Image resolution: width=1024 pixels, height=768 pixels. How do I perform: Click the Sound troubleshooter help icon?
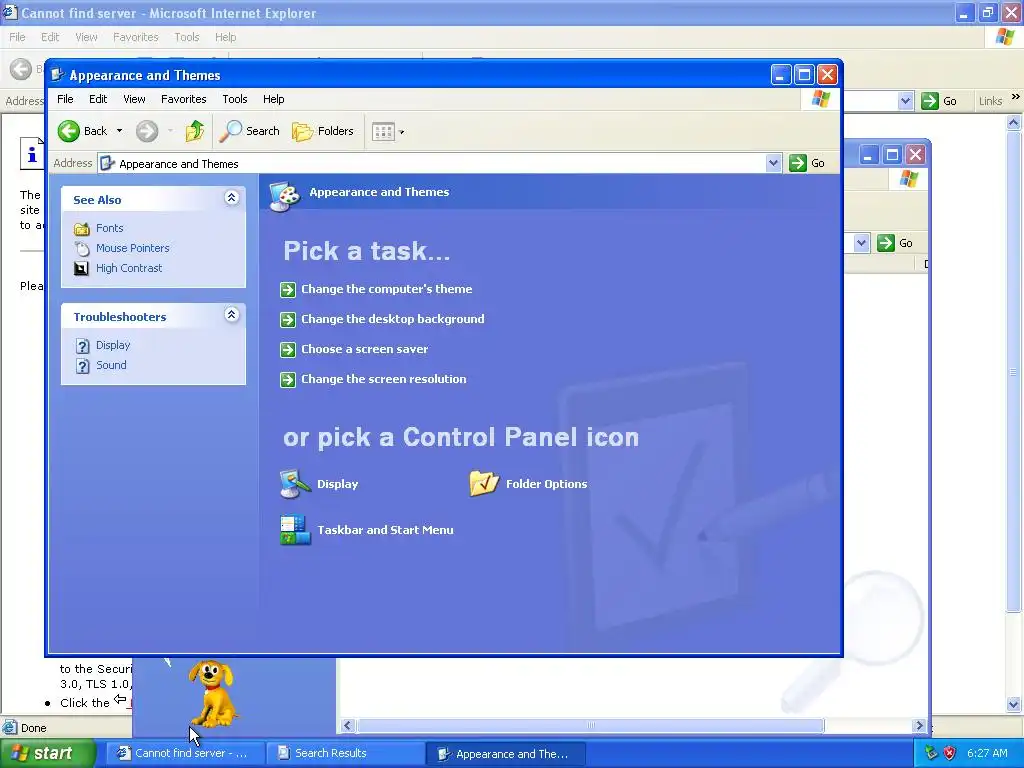[82, 366]
